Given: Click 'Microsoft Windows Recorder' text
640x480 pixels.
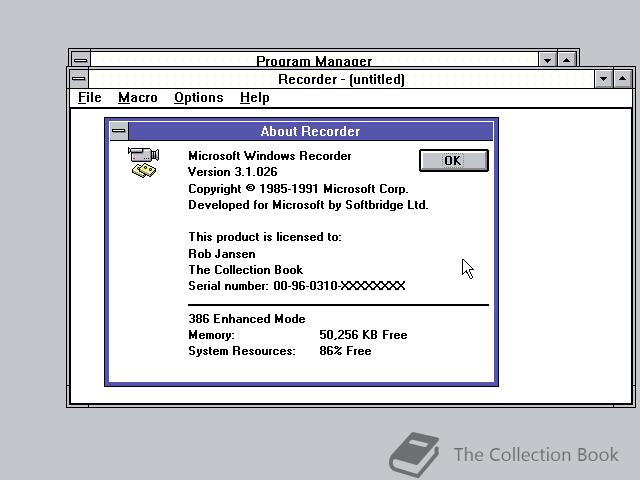Looking at the screenshot, I should [270, 156].
